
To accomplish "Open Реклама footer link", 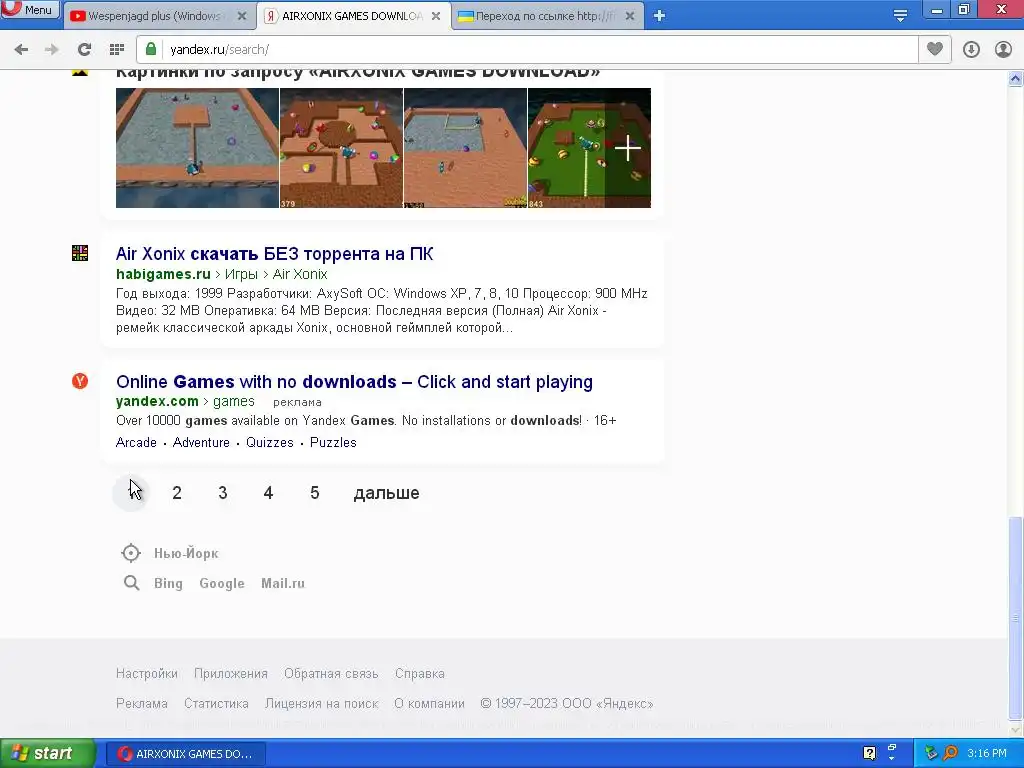I will click(142, 703).
